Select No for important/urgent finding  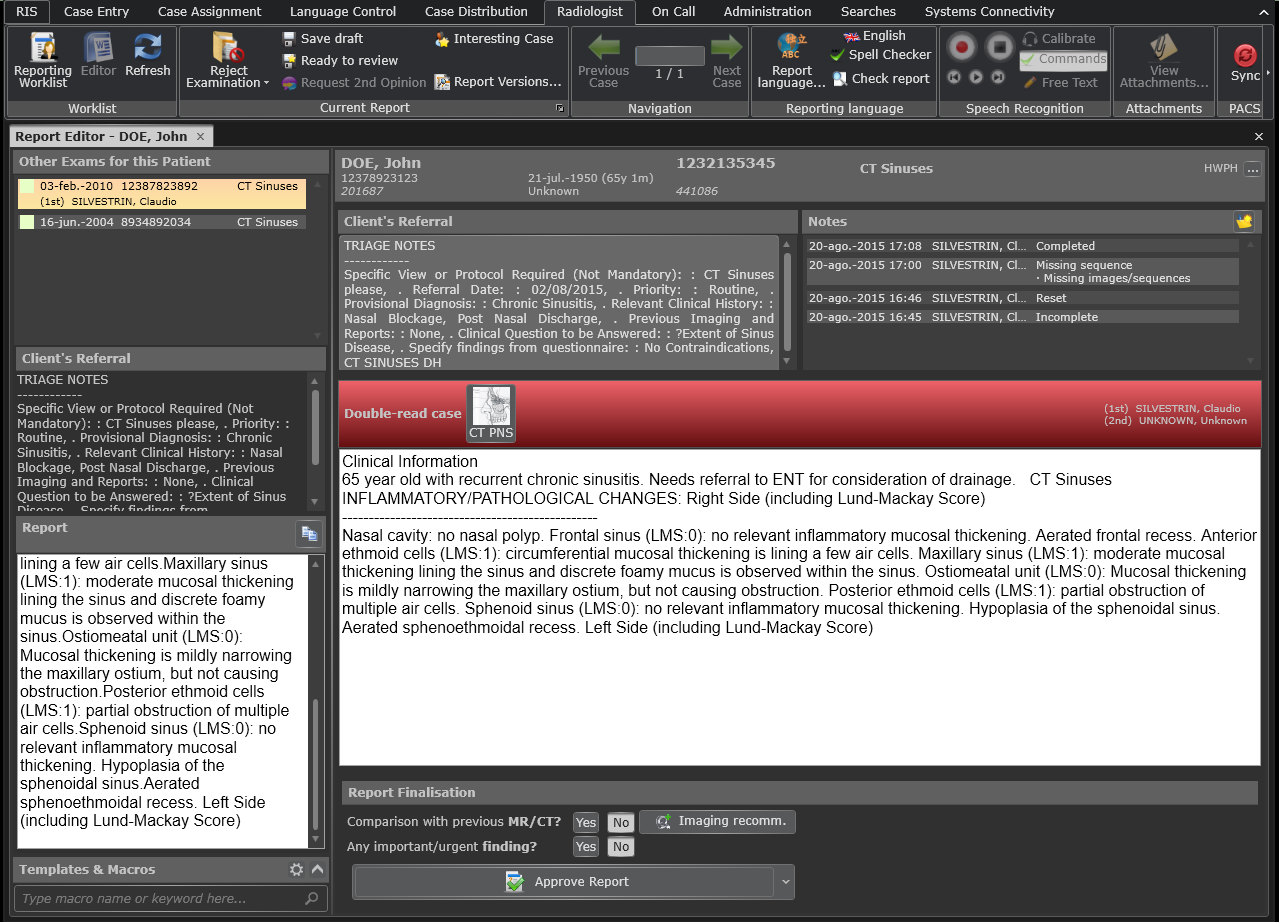(x=621, y=847)
